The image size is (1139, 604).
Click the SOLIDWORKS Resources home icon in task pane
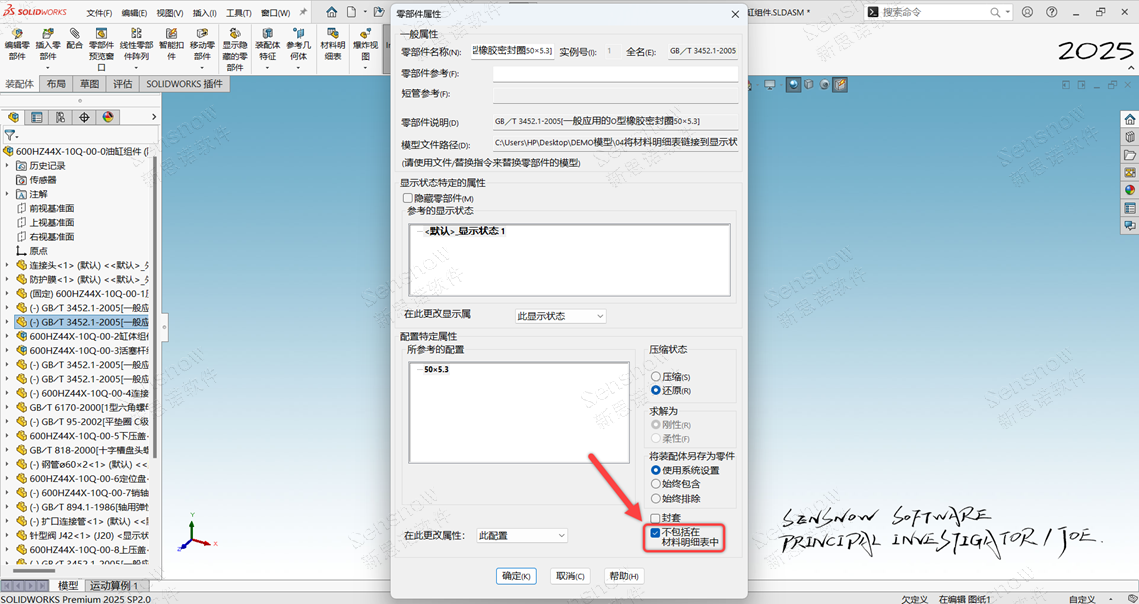1129,119
